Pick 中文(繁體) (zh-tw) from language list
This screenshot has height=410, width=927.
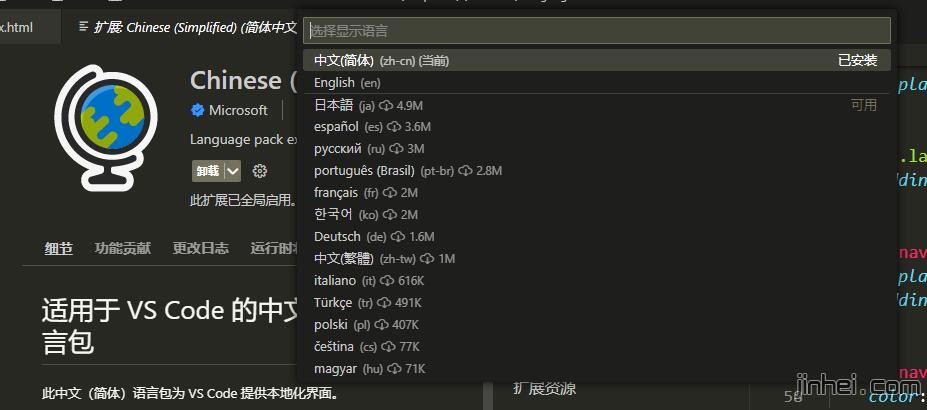point(597,259)
